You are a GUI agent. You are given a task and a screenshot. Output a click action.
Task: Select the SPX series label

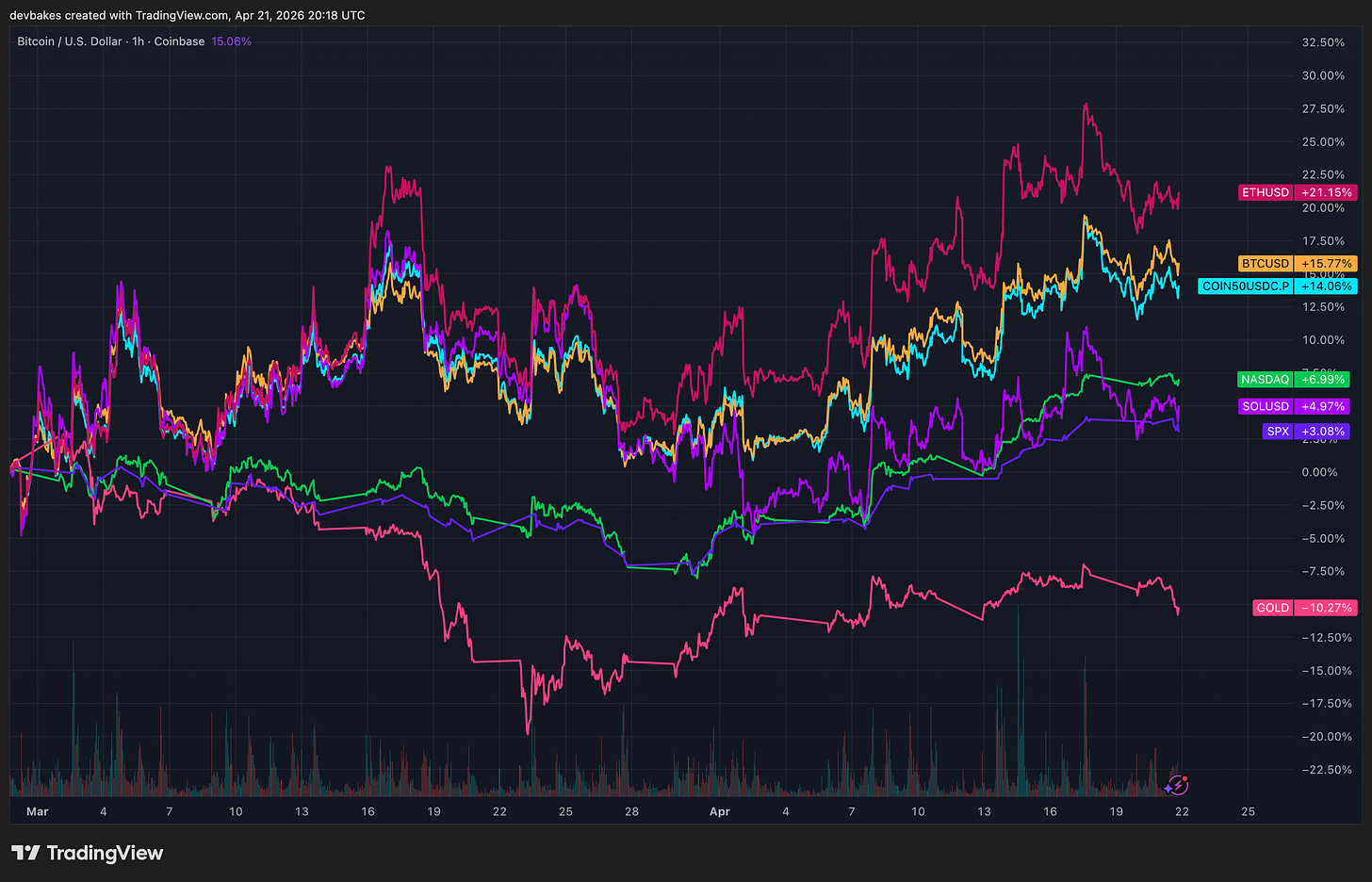1278,432
